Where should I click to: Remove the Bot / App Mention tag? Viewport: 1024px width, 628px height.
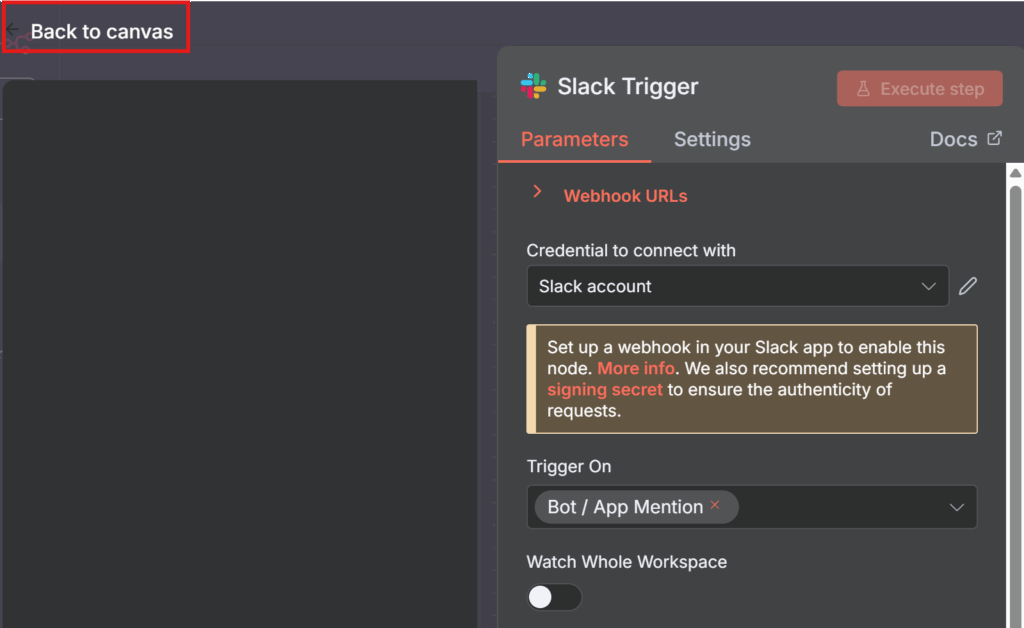click(x=715, y=506)
